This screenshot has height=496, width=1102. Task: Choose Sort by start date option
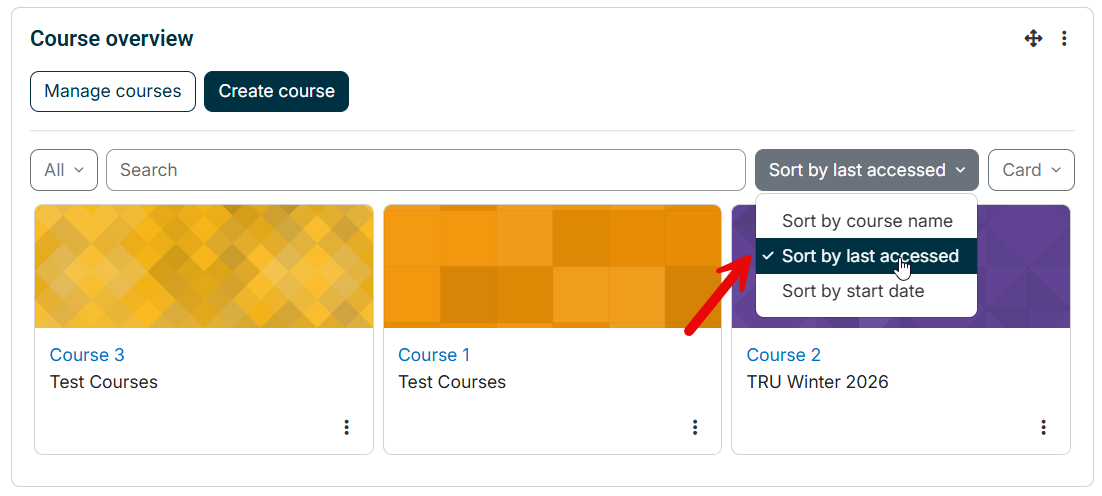[867, 291]
